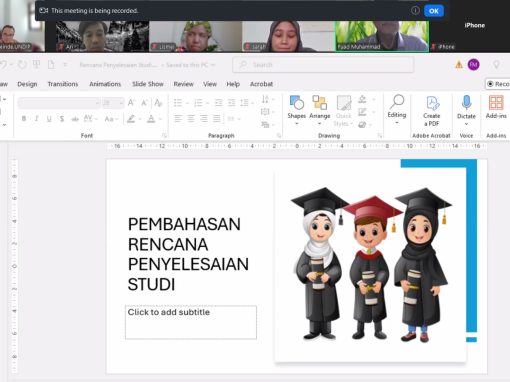Open the FM account profile

click(474, 64)
